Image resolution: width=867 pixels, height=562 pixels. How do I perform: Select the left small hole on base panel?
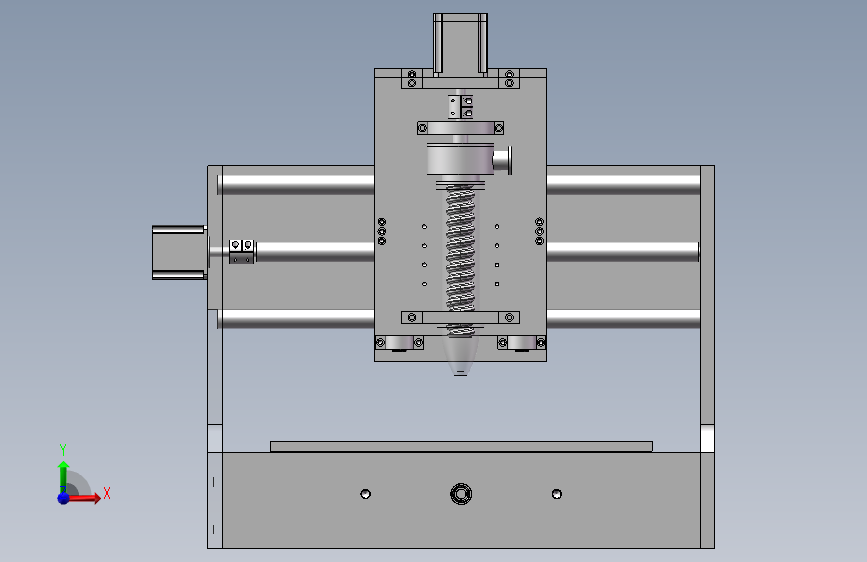click(365, 493)
